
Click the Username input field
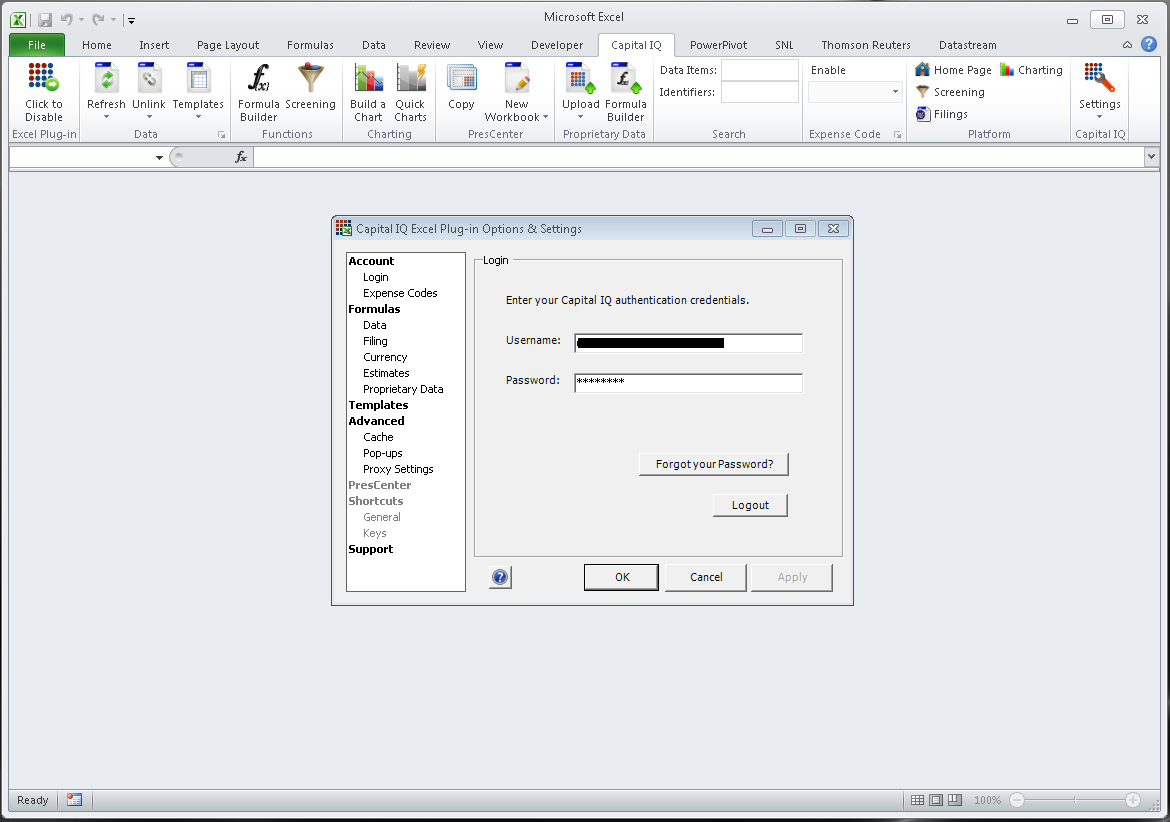[x=688, y=343]
